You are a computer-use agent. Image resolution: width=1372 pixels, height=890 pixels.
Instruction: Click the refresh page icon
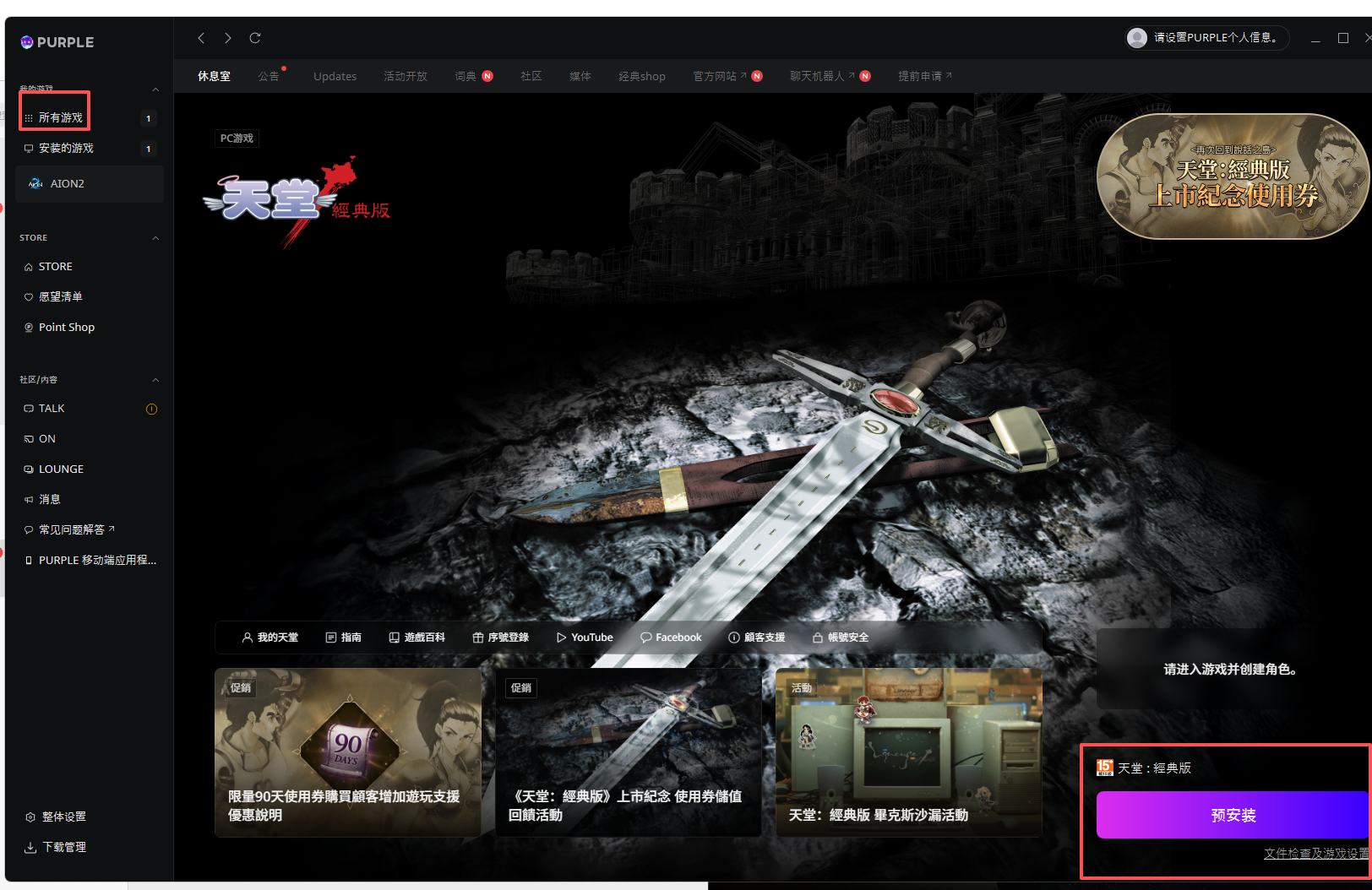pos(255,38)
